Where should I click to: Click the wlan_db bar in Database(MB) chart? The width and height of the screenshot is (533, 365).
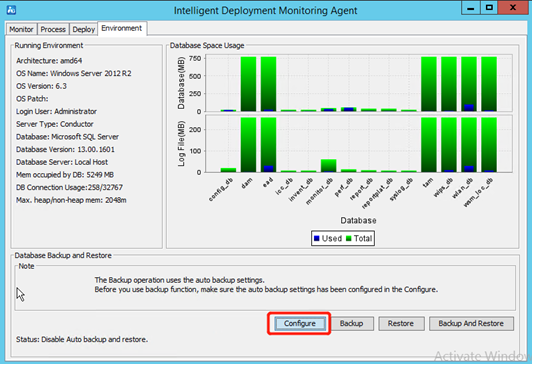pos(469,84)
